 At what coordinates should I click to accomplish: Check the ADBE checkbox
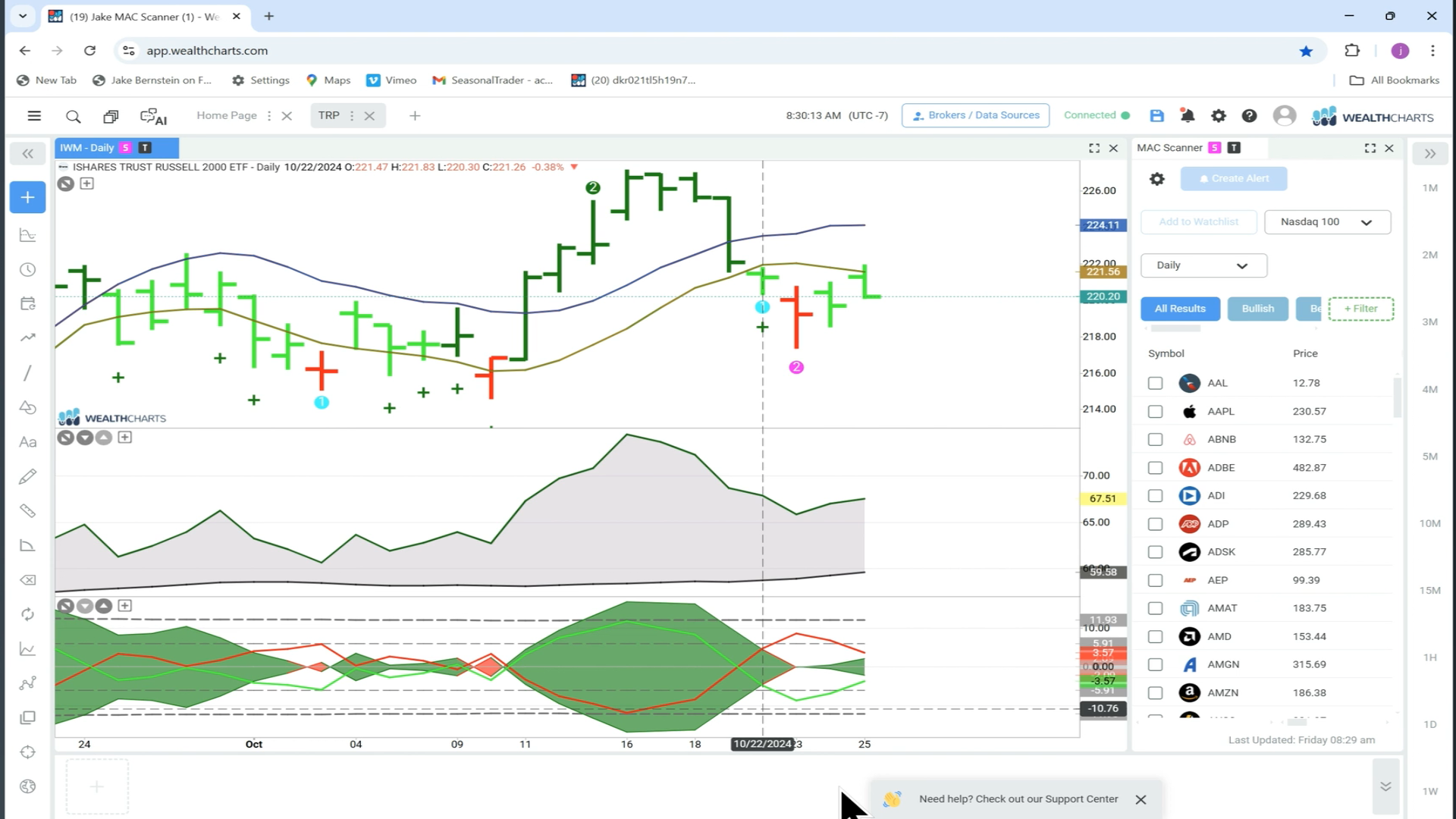[1155, 468]
